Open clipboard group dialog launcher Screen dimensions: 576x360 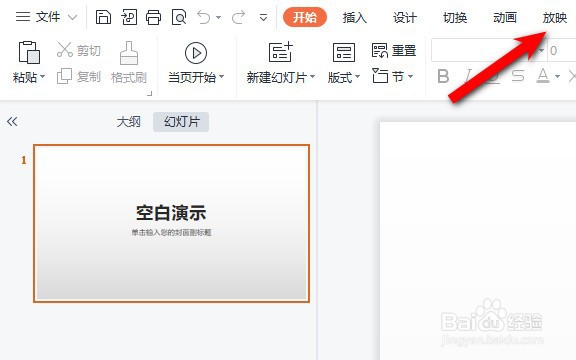[x=150, y=94]
